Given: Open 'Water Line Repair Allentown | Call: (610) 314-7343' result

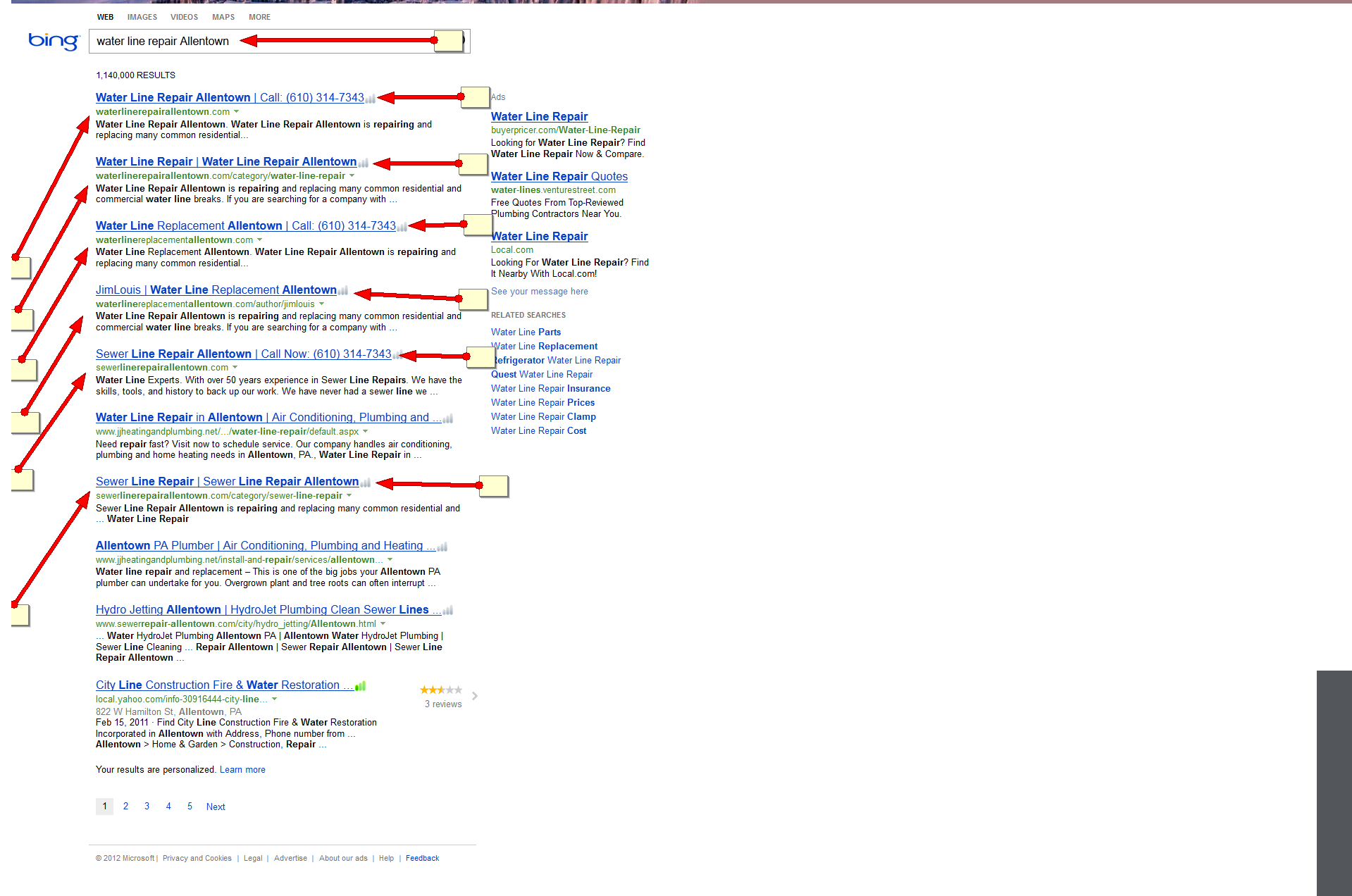Looking at the screenshot, I should pyautogui.click(x=230, y=98).
